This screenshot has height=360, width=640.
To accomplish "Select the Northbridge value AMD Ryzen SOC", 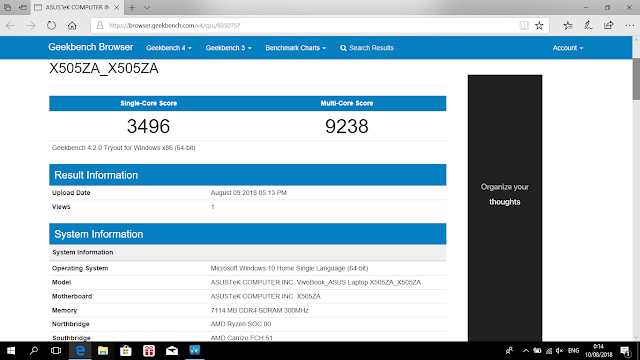I will 241,324.
